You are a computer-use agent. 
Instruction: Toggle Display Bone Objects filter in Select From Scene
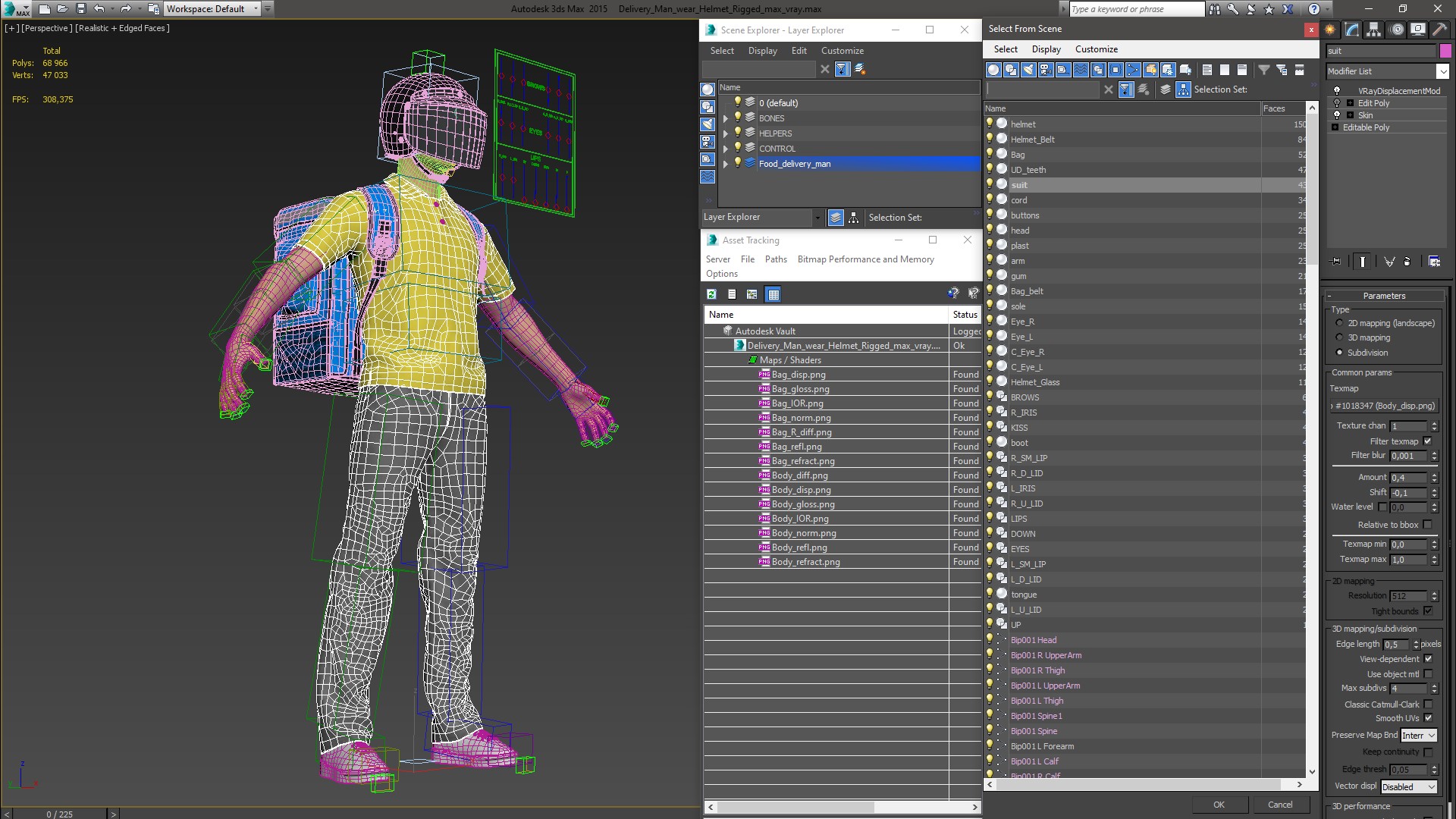coord(1133,70)
